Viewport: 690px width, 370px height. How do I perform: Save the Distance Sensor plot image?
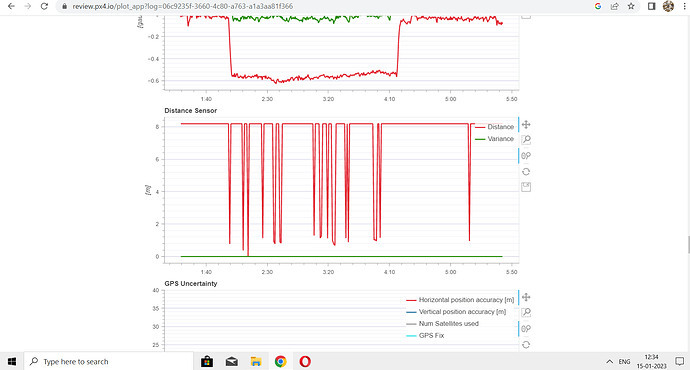526,187
